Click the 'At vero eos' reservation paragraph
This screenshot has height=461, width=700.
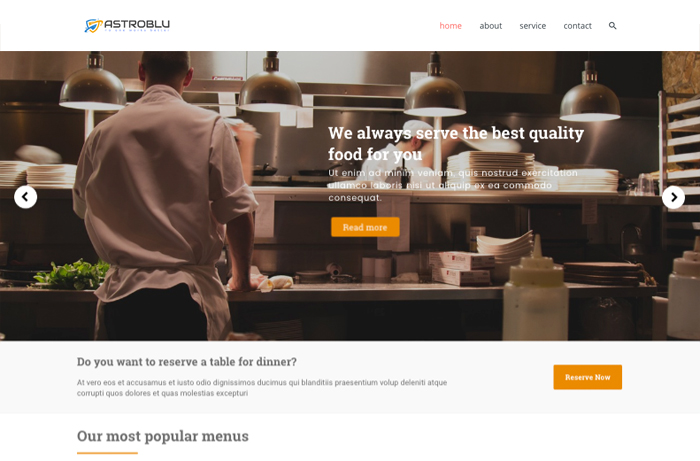point(262,388)
